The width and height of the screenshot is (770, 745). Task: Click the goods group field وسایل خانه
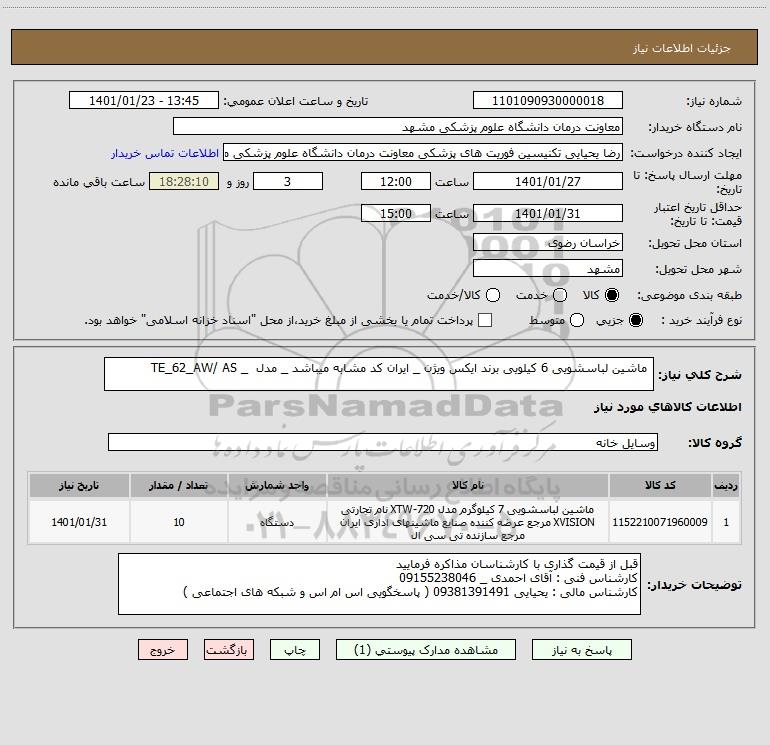click(x=383, y=442)
